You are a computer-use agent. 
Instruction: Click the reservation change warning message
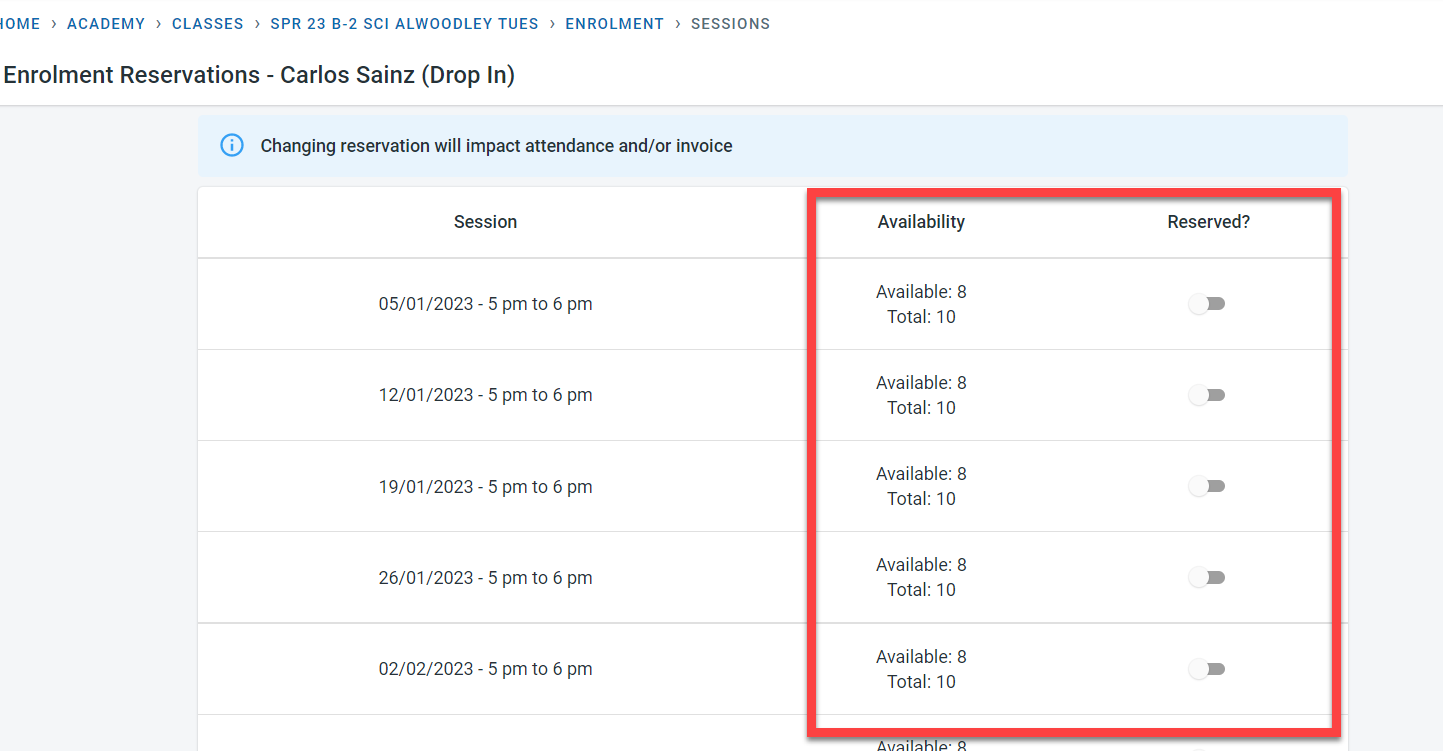tap(496, 146)
